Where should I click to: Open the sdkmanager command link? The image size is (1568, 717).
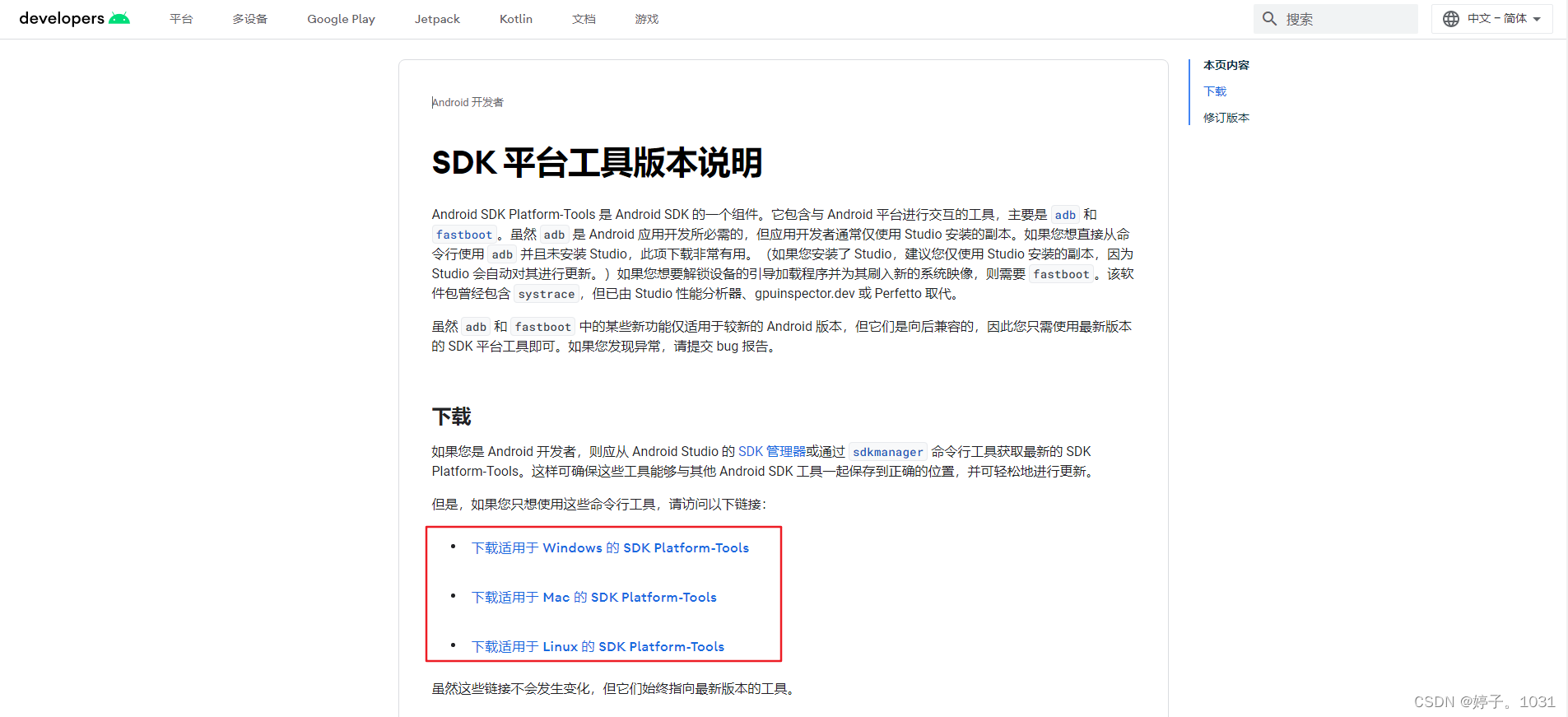tap(888, 452)
